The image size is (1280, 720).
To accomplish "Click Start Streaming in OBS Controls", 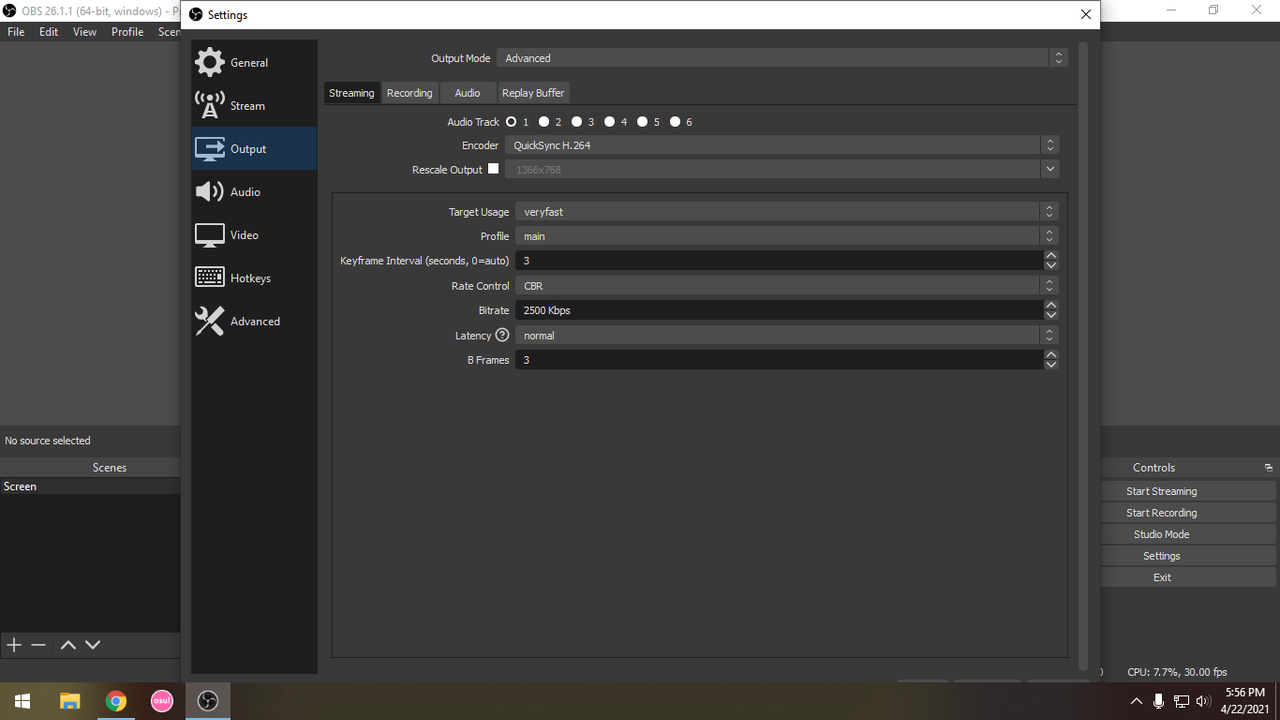I will coord(1161,491).
